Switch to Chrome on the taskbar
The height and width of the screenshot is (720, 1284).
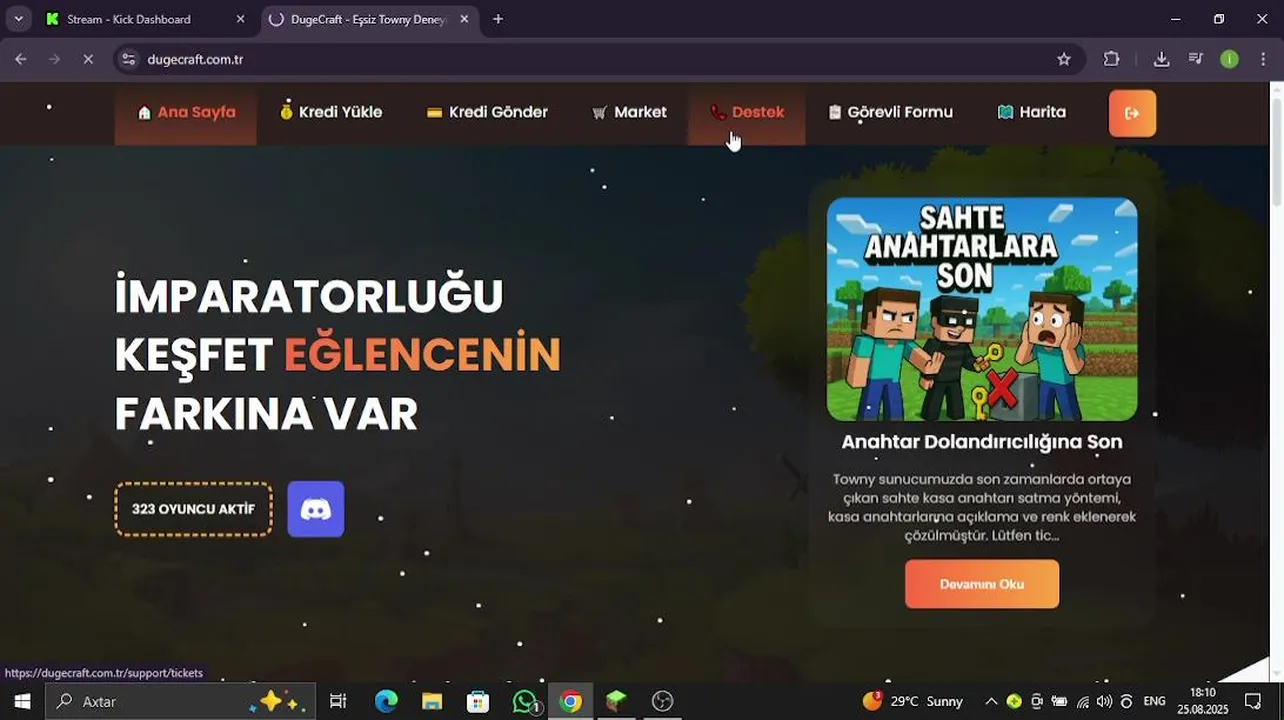(x=570, y=702)
